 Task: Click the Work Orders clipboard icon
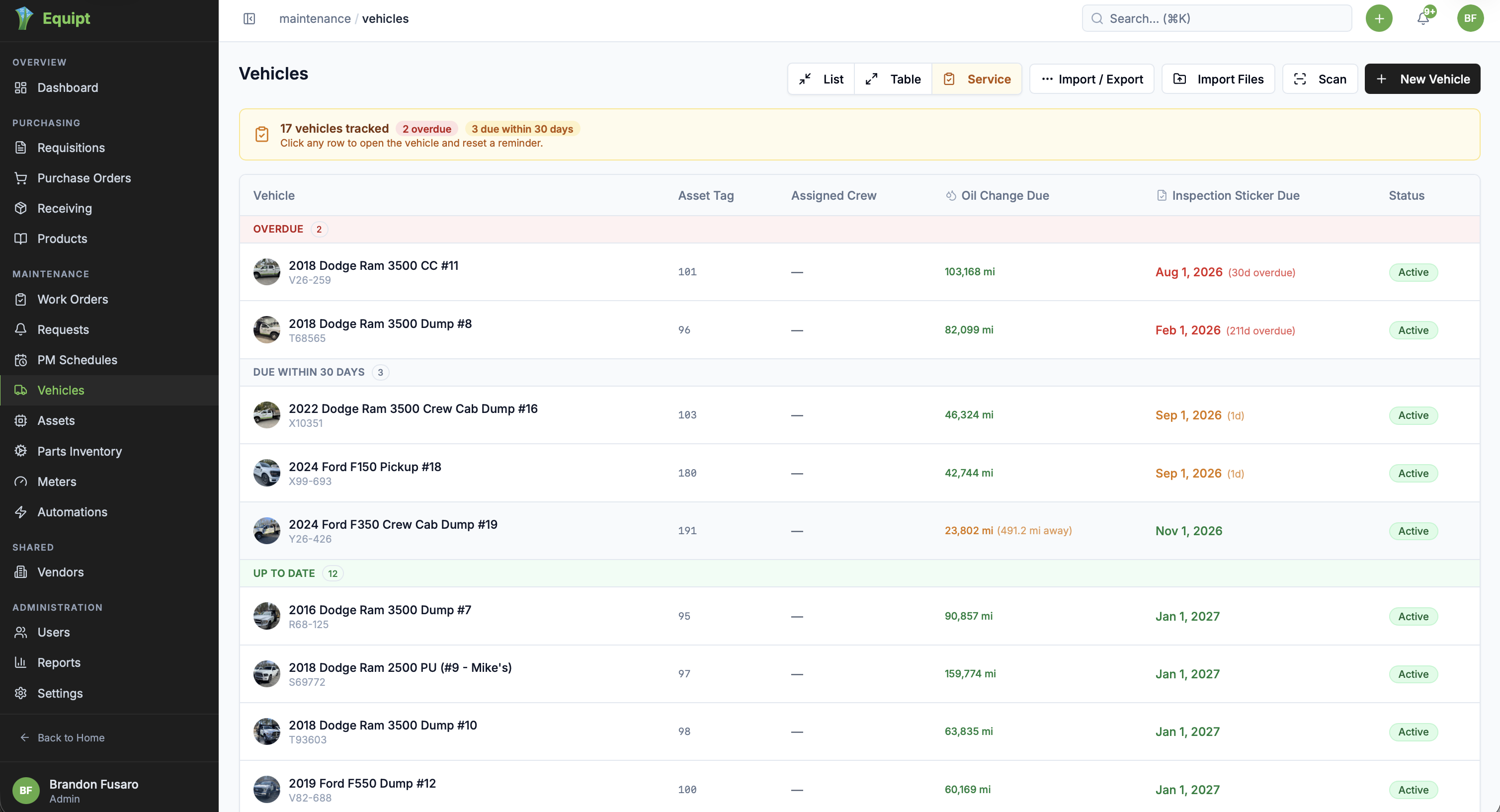[21, 299]
